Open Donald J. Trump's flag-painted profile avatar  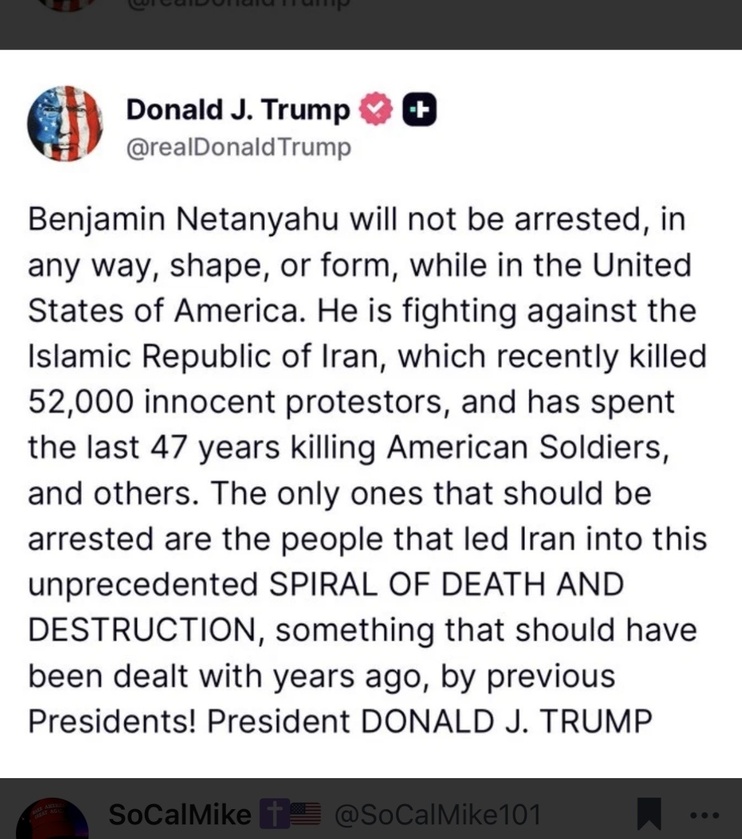pos(65,124)
